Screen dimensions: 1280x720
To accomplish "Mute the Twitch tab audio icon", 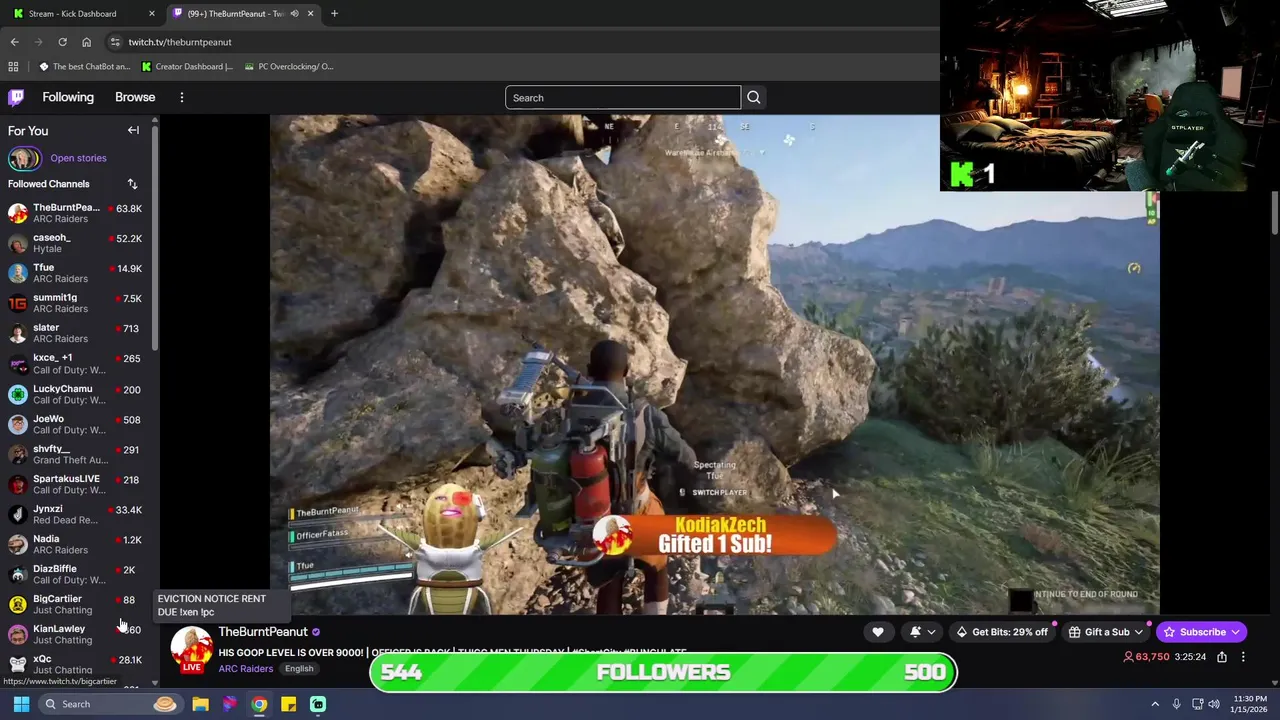I will (294, 13).
